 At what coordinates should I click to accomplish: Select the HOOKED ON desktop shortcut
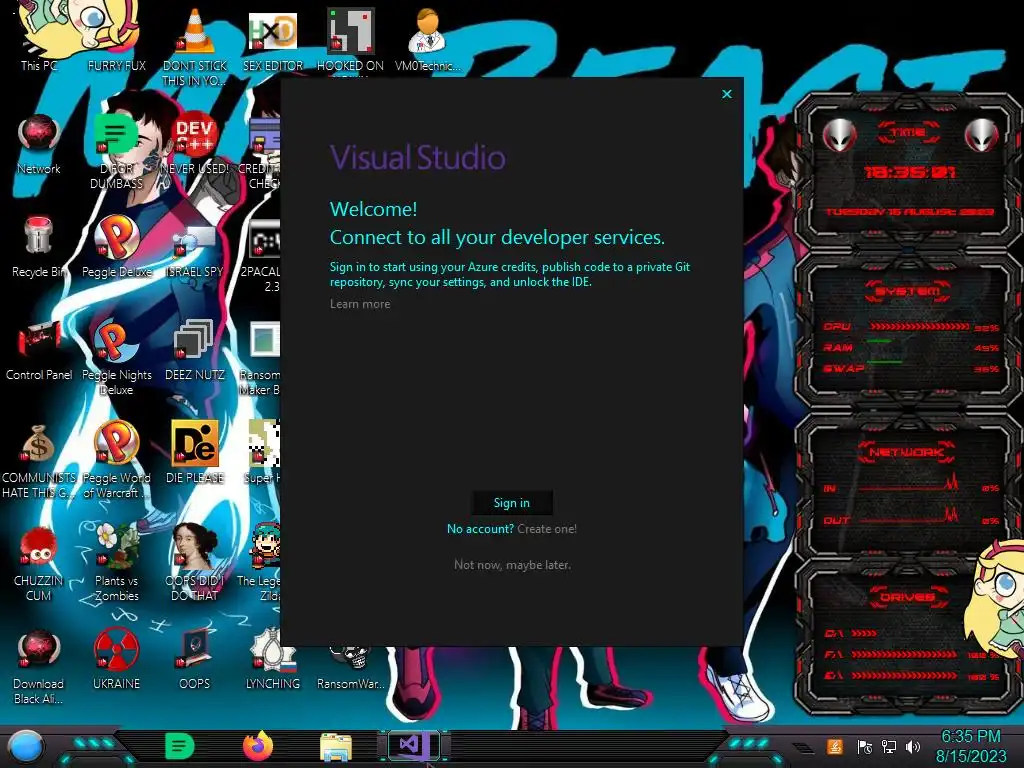(350, 40)
